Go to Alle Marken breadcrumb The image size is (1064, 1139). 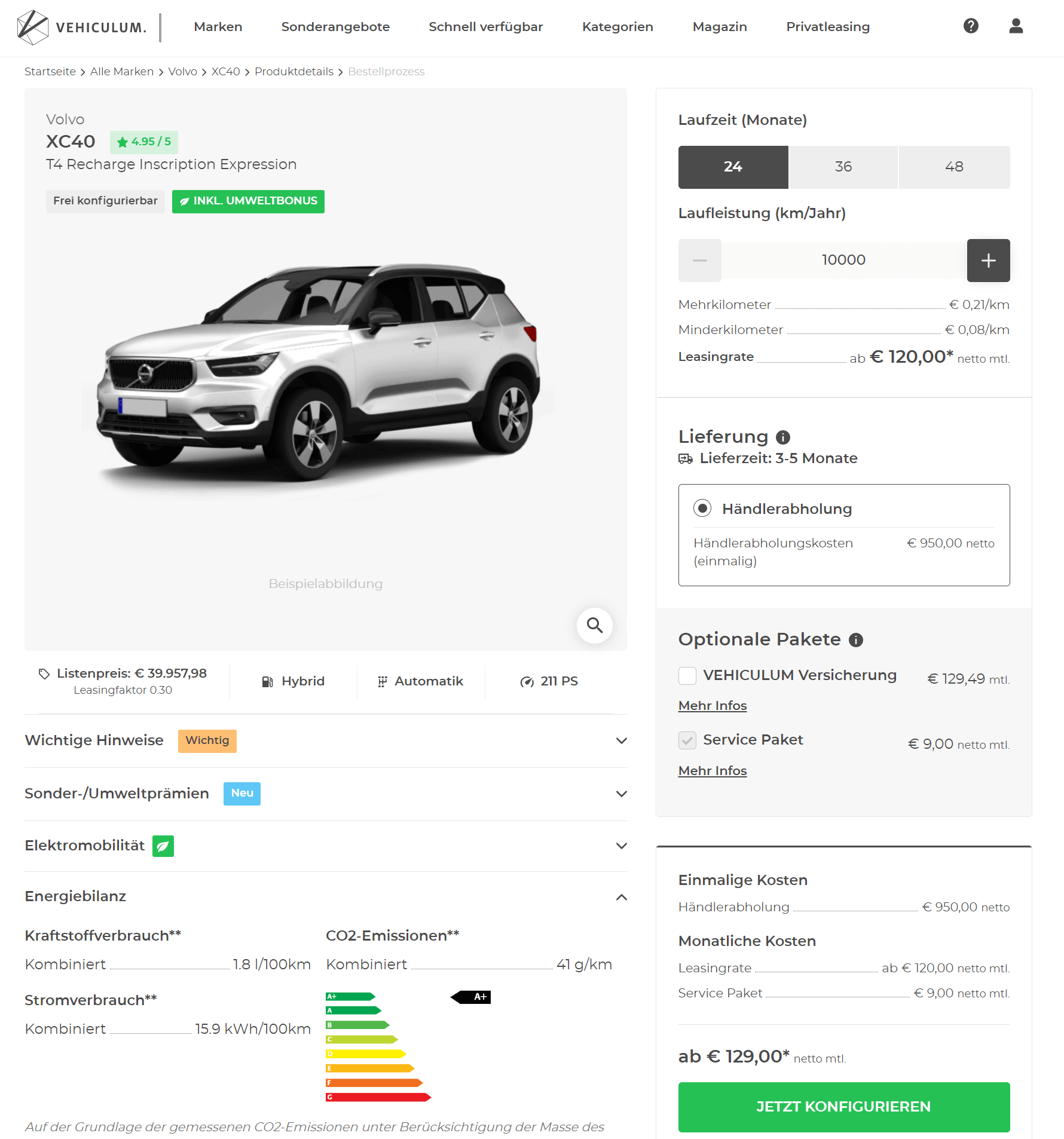coord(122,72)
